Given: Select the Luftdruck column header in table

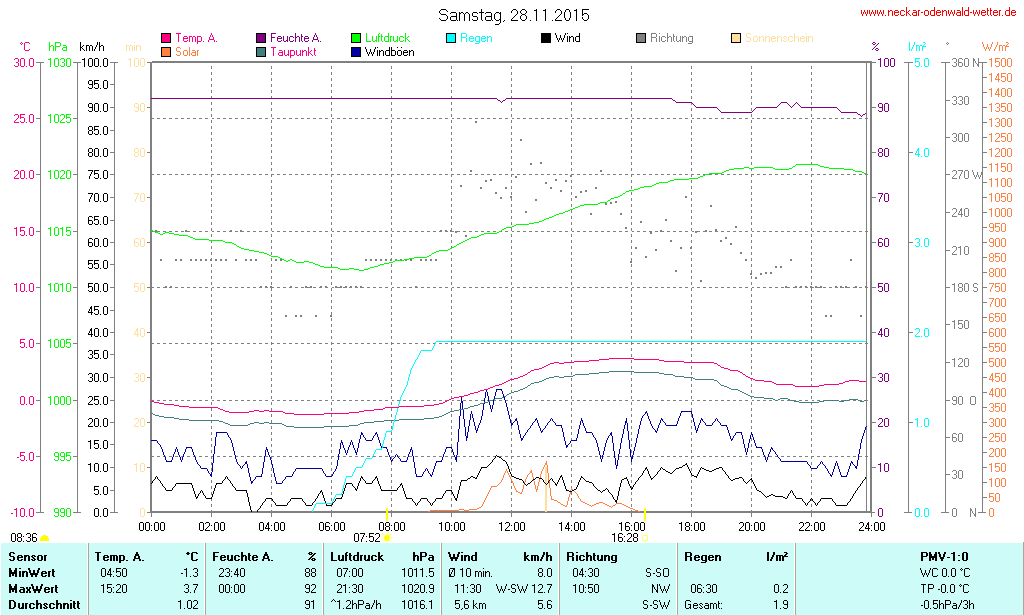Looking at the screenshot, I should pyautogui.click(x=357, y=556).
